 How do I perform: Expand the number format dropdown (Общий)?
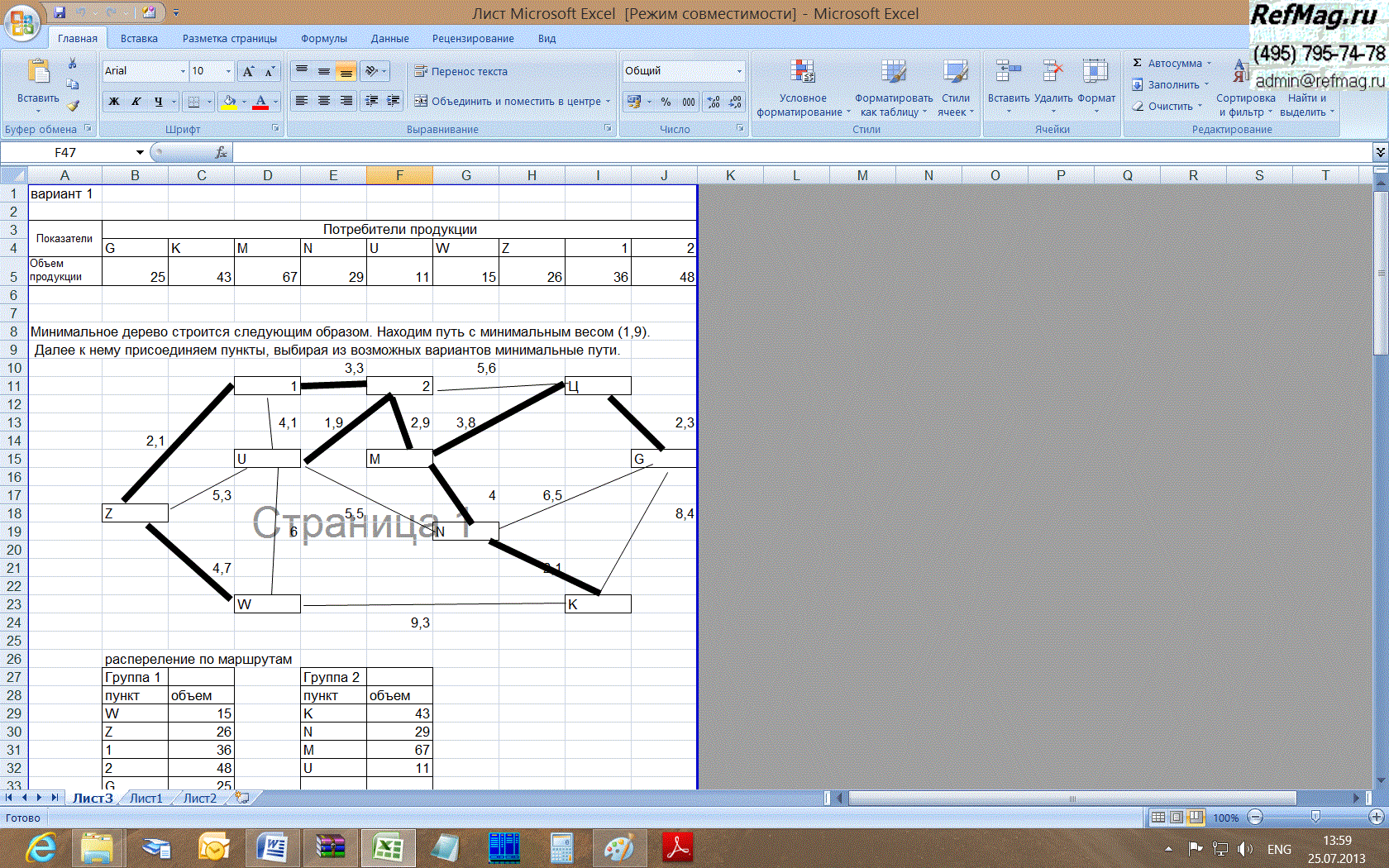click(x=739, y=72)
